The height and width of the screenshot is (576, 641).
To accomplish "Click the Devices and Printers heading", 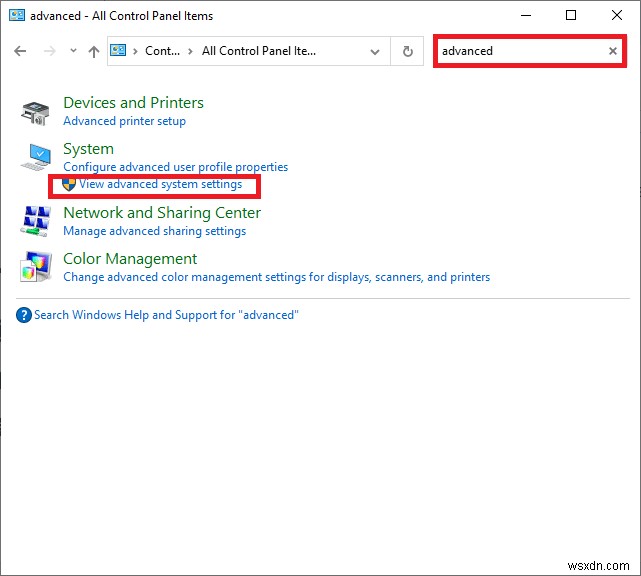I will point(133,102).
